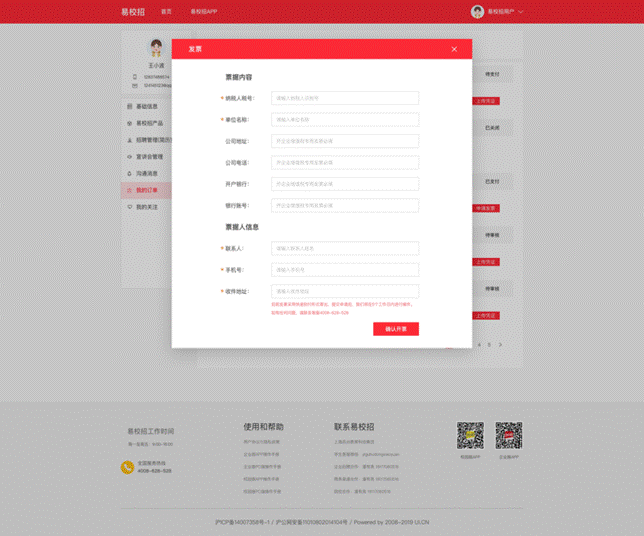The height and width of the screenshot is (536, 644).
Task: Click the 联系人 input field
Action: coord(345,248)
